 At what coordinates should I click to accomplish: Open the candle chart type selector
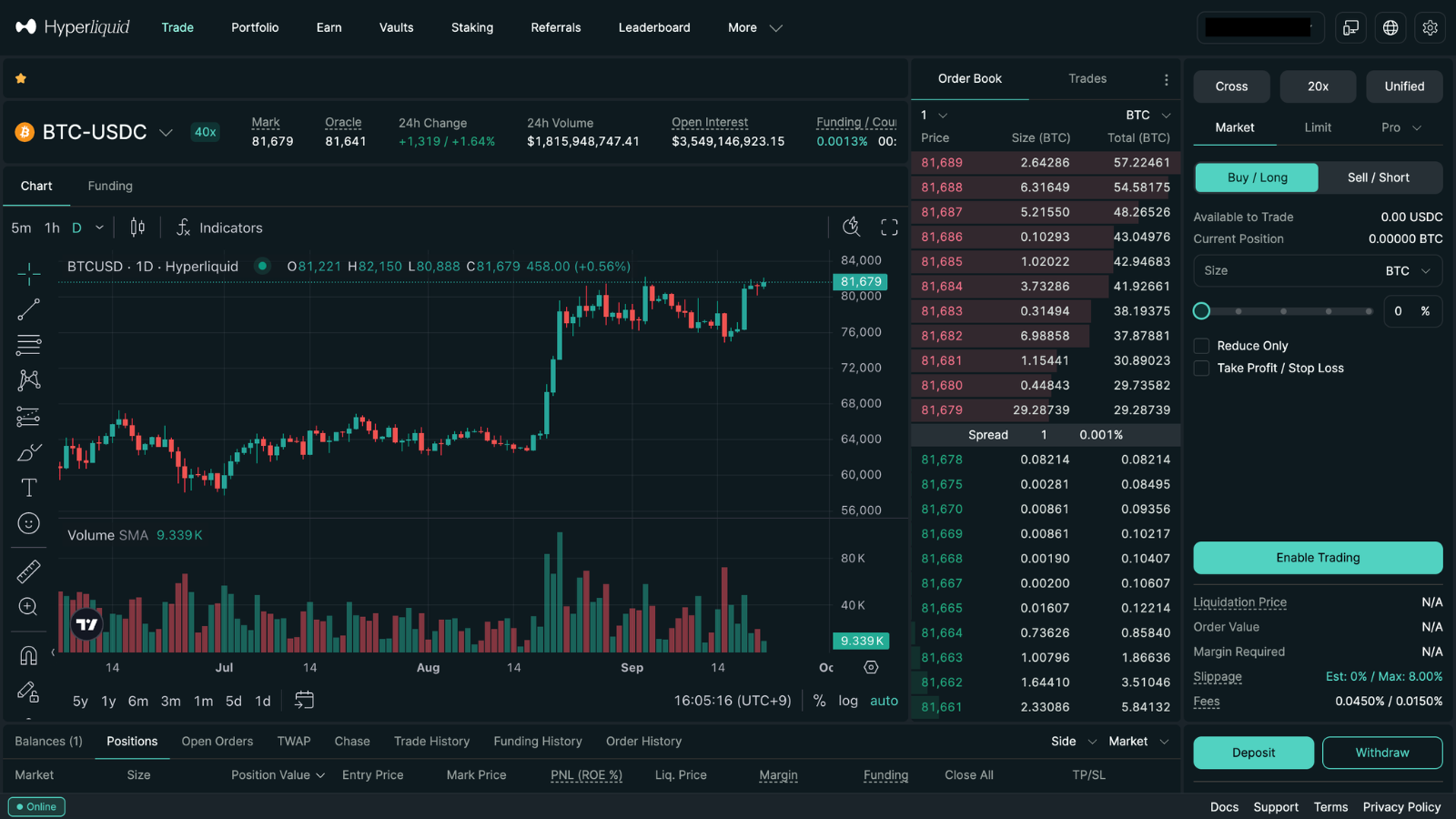(x=137, y=227)
